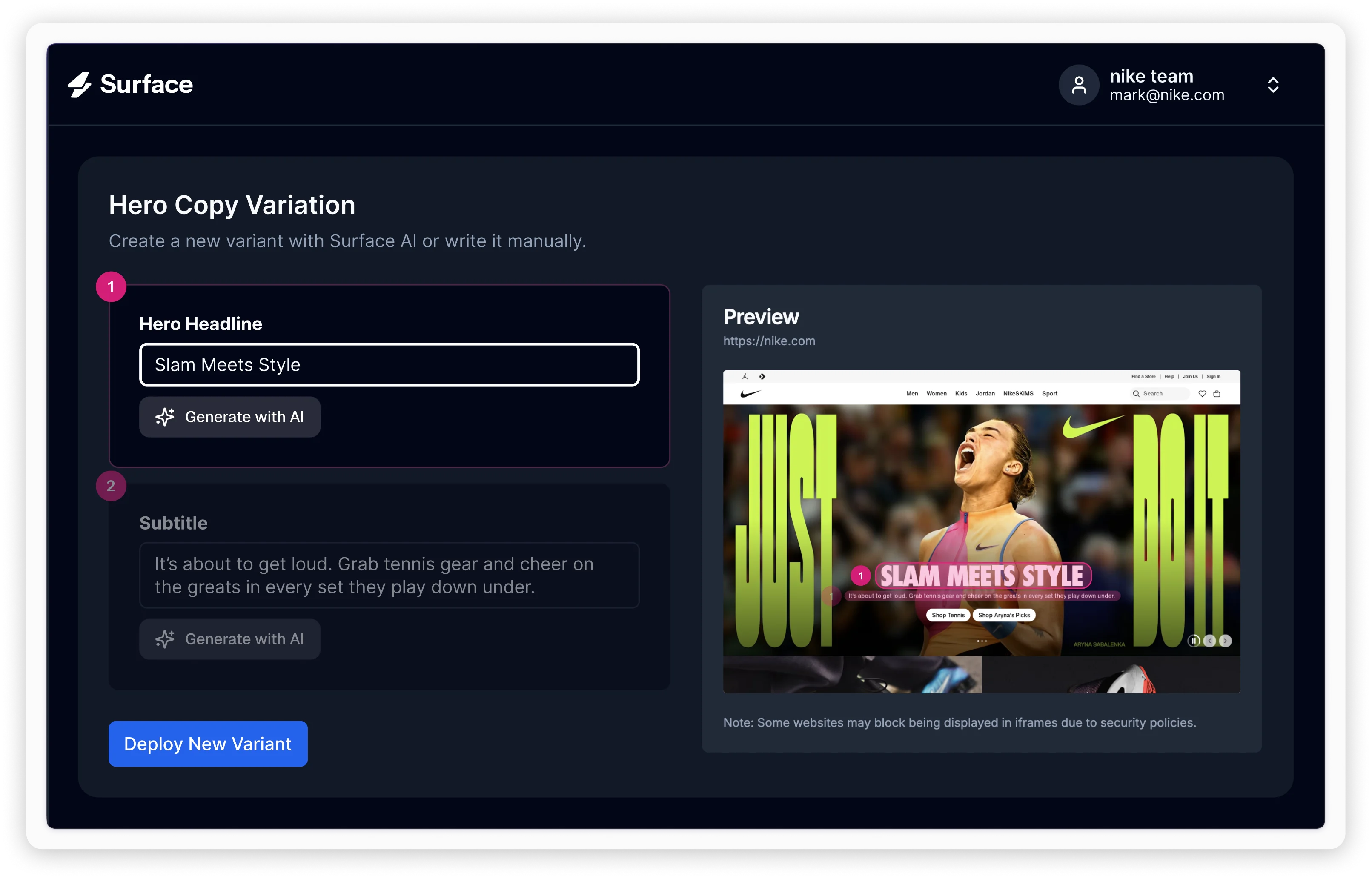The image size is (1372, 879).
Task: Click the Nike swoosh logo in preview navbar
Action: click(750, 394)
